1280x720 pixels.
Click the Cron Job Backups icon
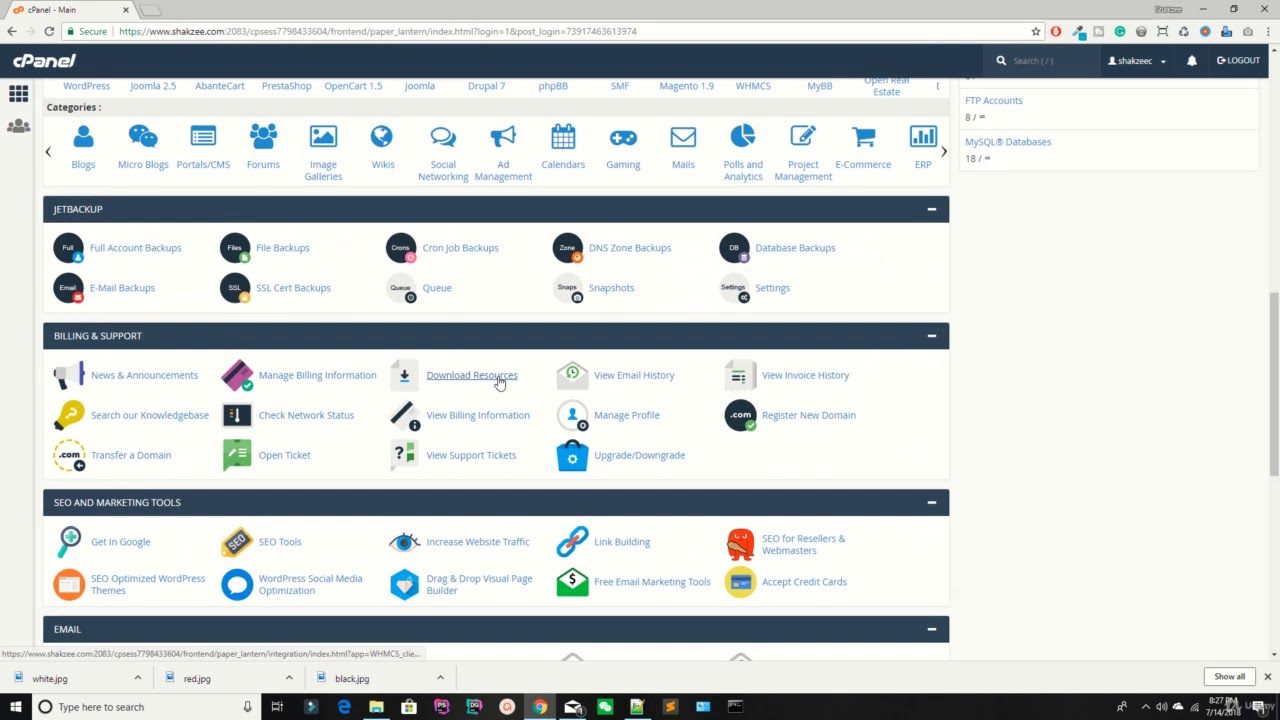tap(401, 248)
